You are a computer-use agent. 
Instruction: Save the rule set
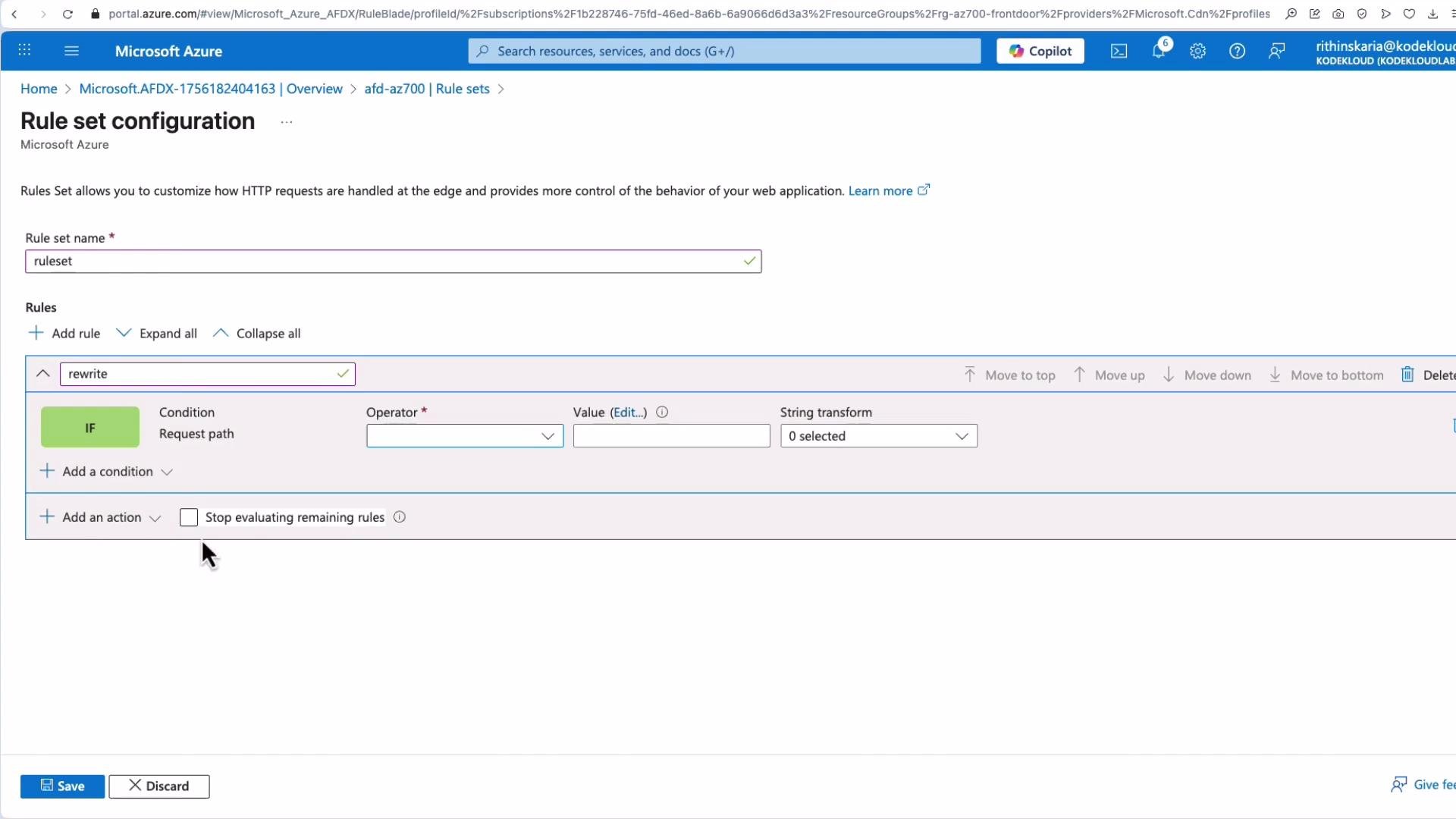[x=62, y=786]
